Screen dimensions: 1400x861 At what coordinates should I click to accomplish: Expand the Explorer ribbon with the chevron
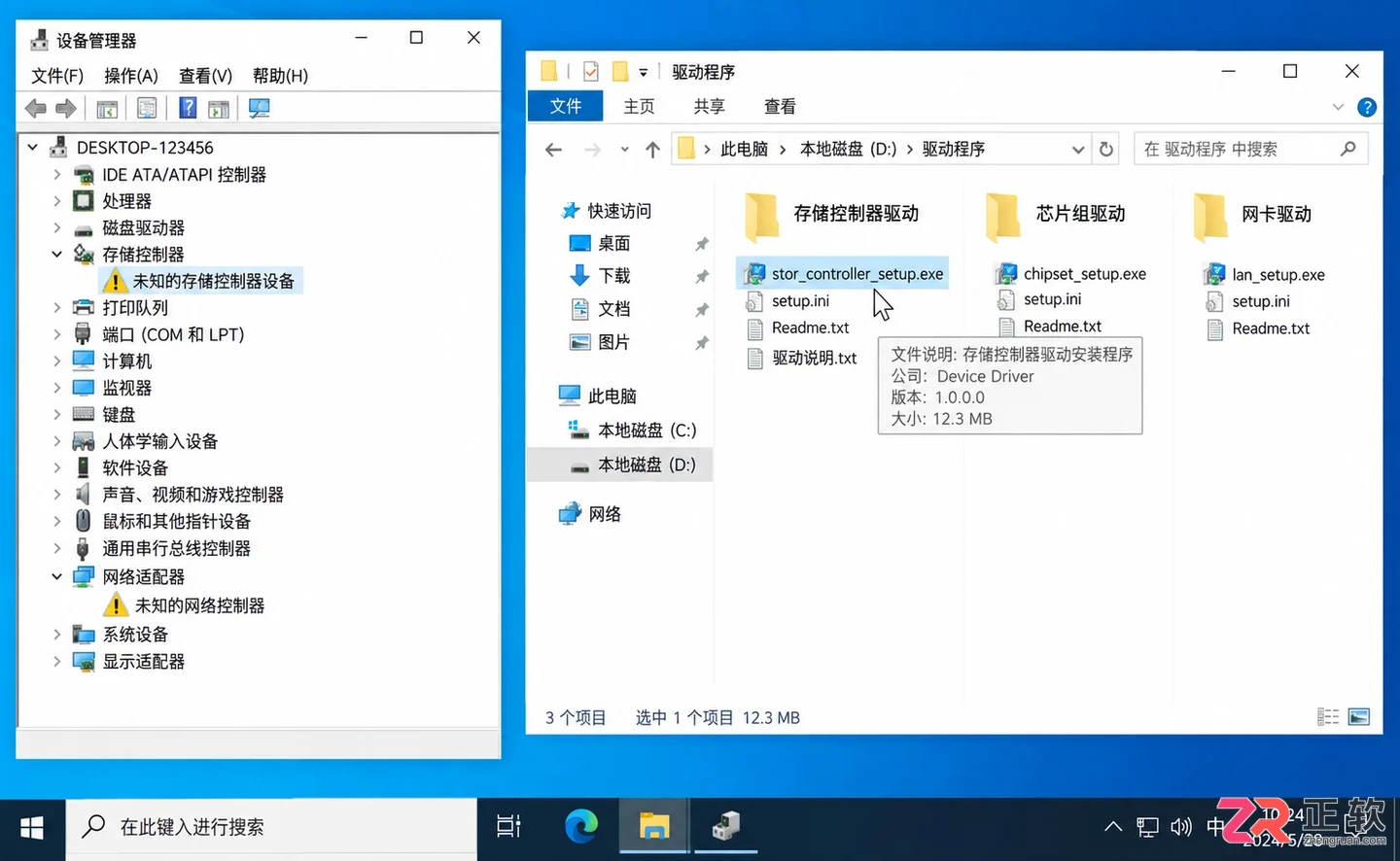click(x=1339, y=107)
